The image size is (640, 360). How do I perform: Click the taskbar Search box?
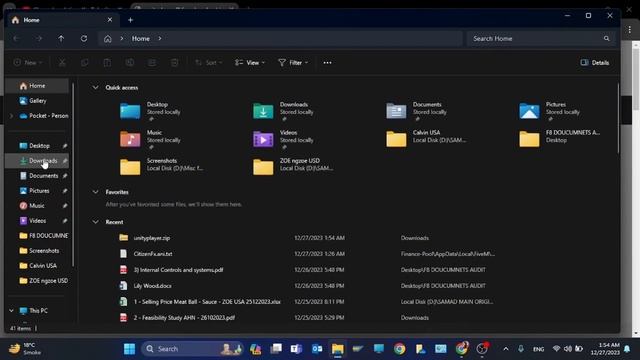click(192, 349)
